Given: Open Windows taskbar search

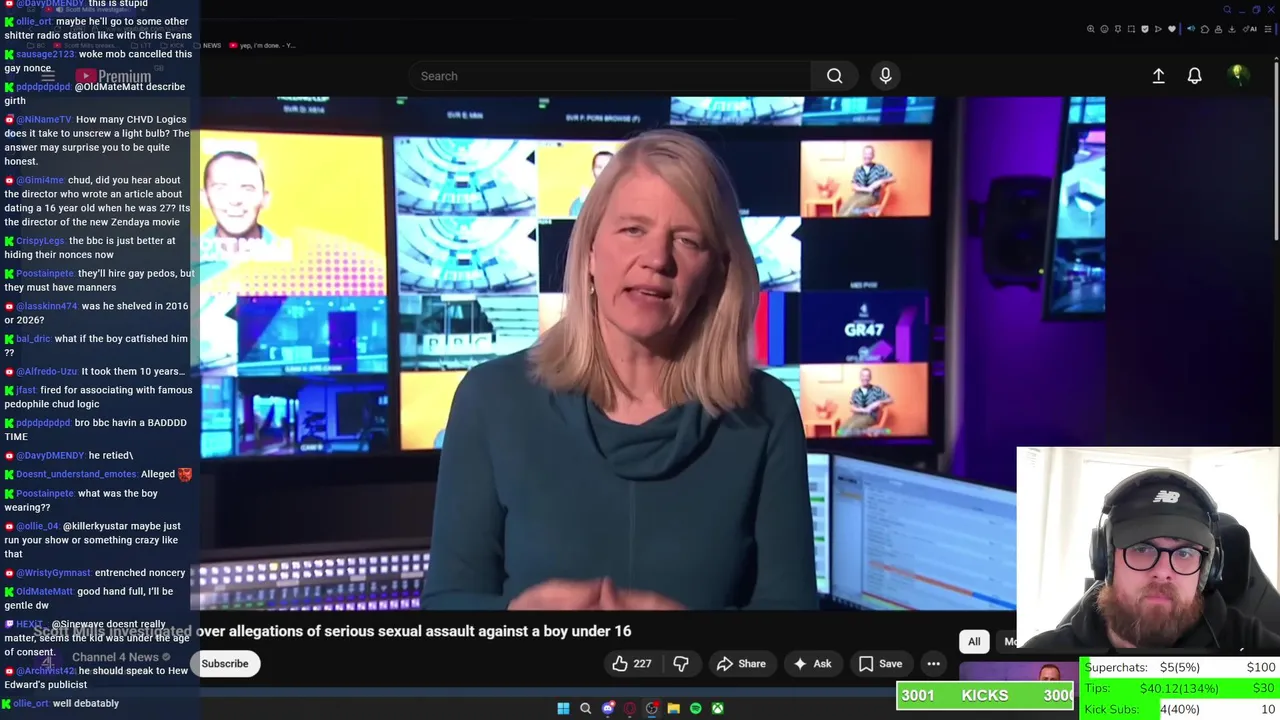Looking at the screenshot, I should [585, 709].
